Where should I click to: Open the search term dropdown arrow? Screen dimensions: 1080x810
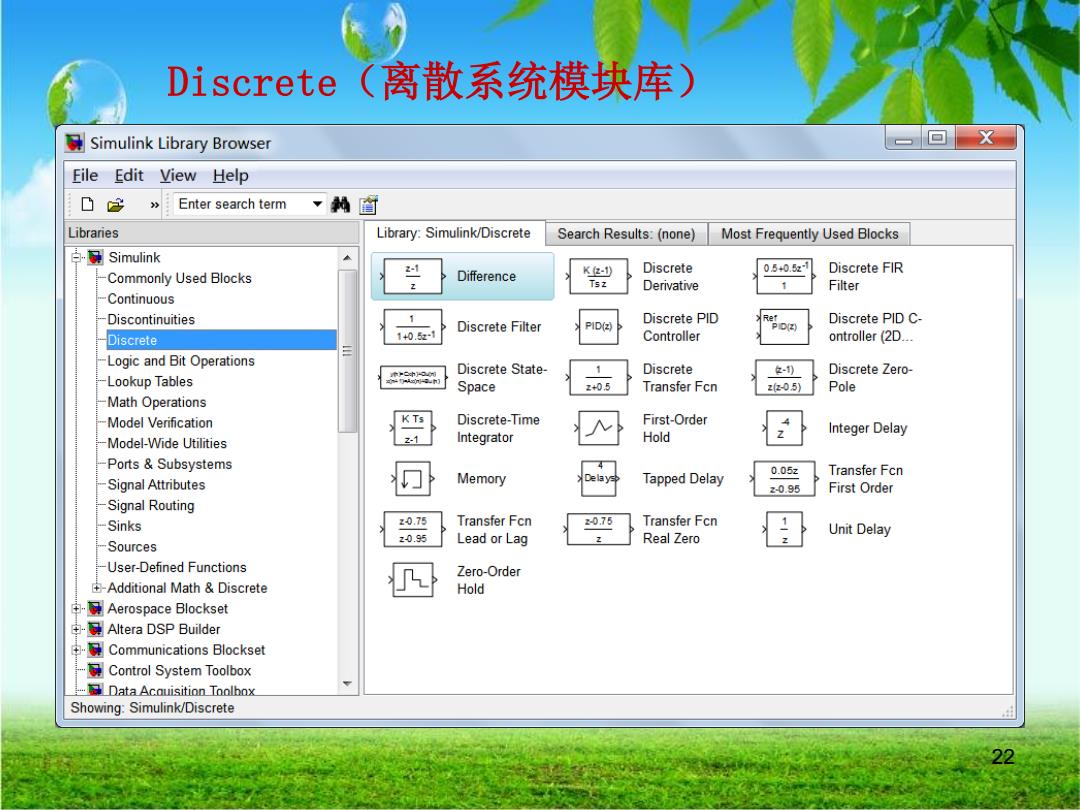coord(317,204)
